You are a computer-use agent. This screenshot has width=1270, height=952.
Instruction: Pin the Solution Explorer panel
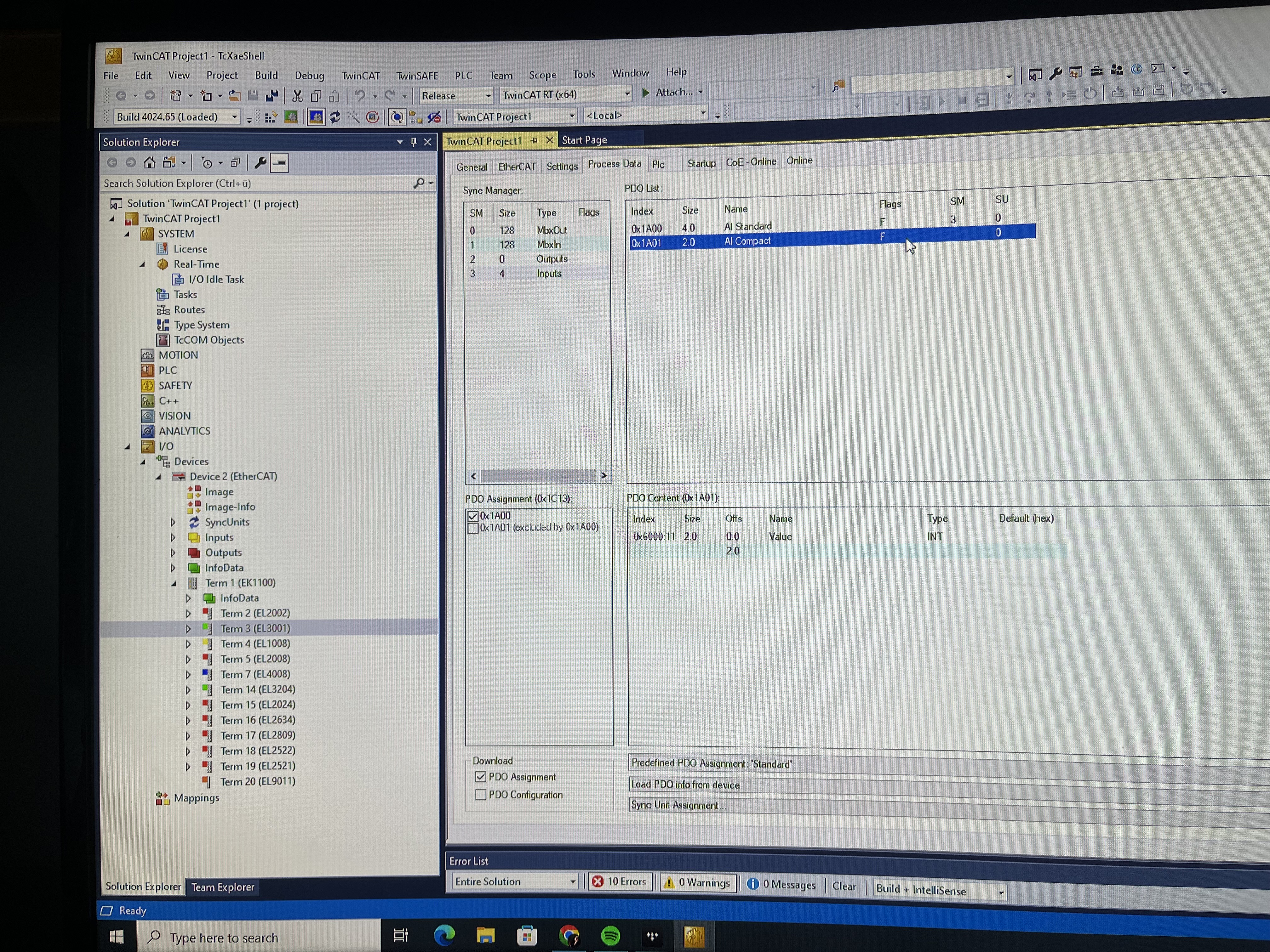[x=413, y=142]
